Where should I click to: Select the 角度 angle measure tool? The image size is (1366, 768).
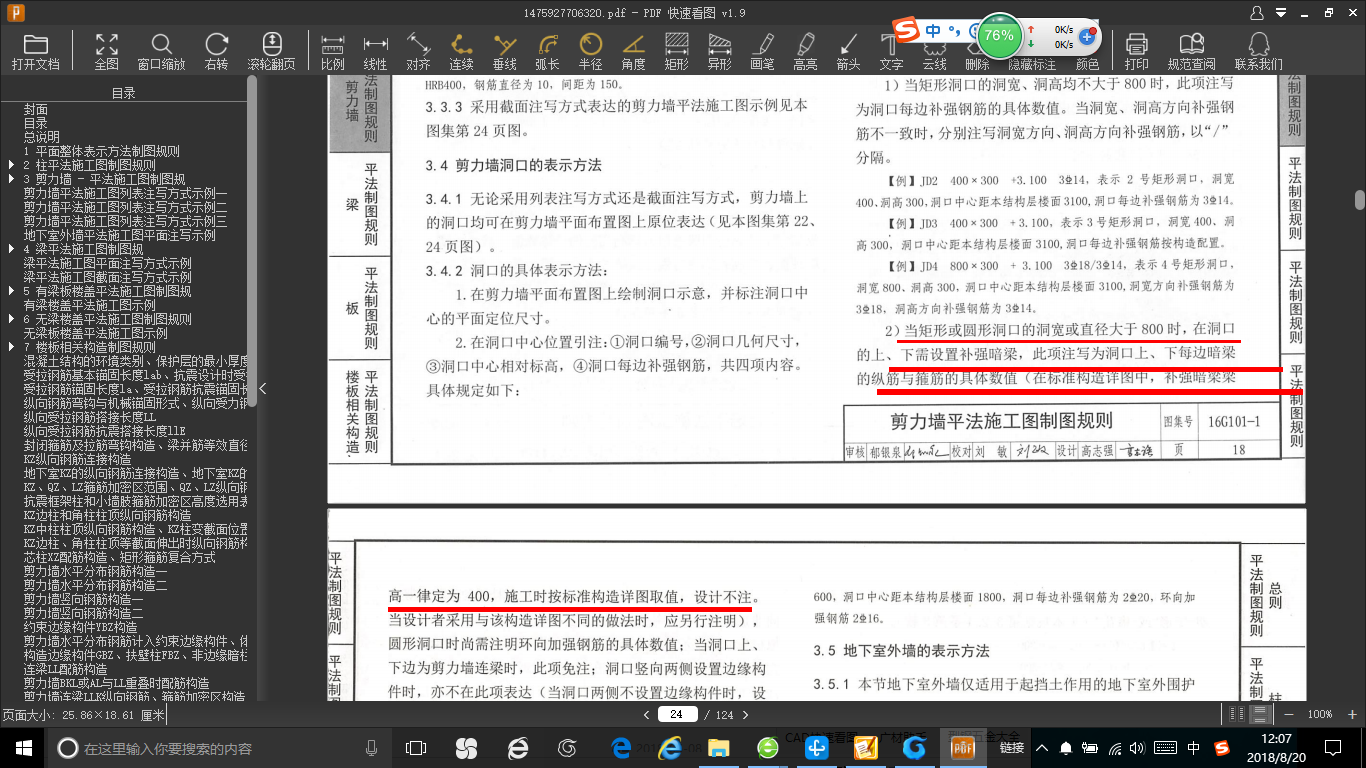click(x=633, y=51)
